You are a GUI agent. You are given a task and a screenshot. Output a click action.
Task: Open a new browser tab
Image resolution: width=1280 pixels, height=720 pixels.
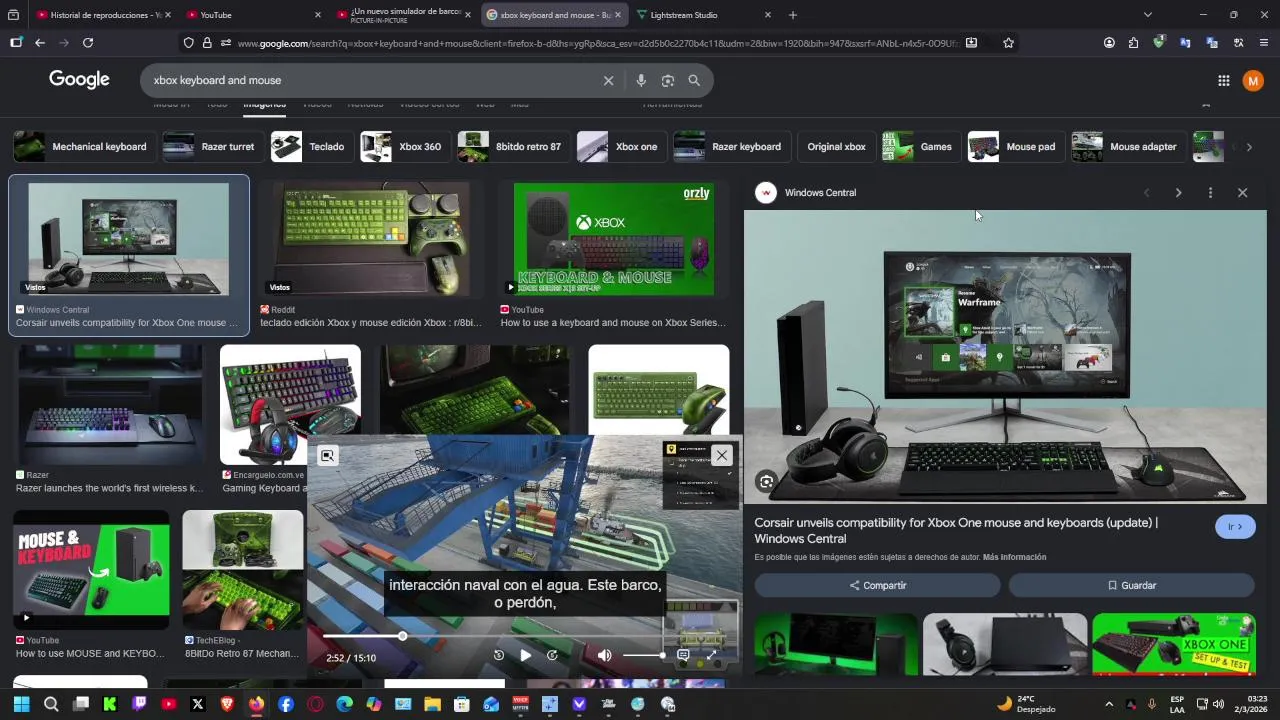pos(792,15)
